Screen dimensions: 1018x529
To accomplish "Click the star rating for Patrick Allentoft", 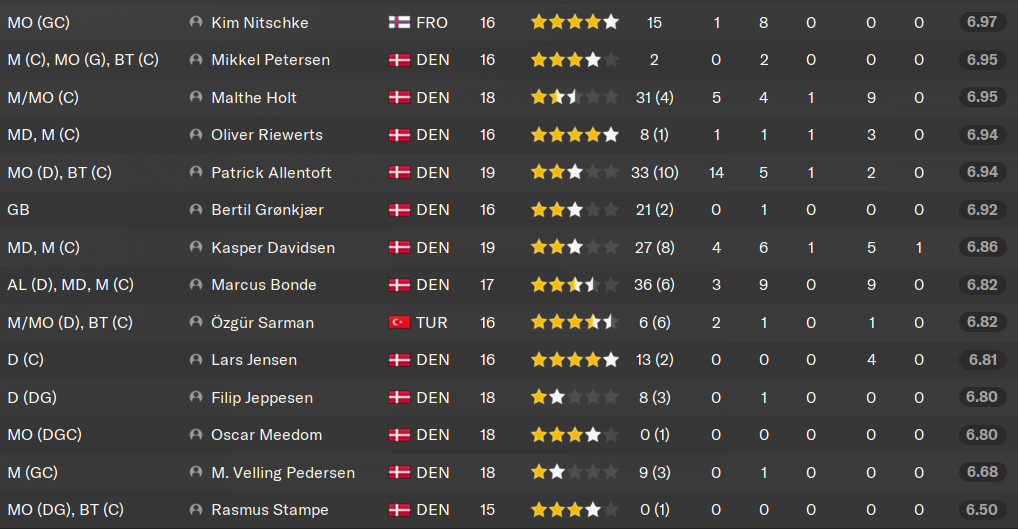I will point(575,173).
